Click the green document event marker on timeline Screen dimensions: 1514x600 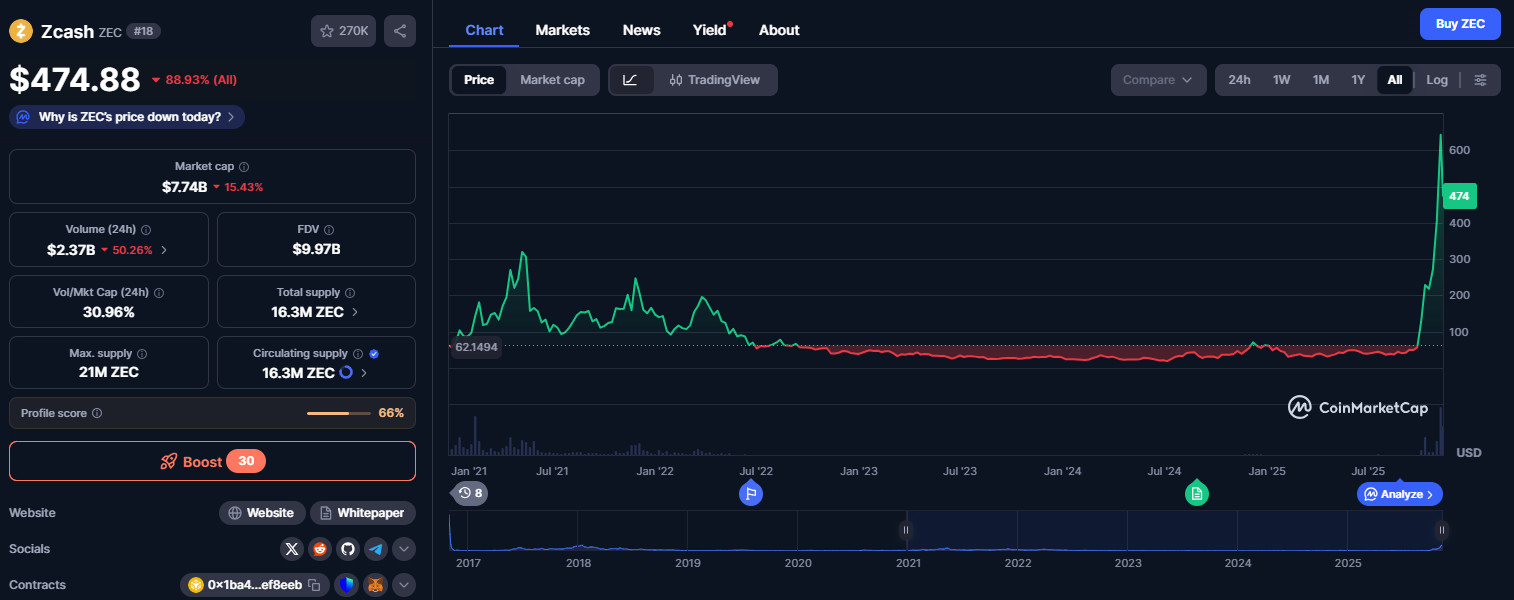click(1196, 493)
